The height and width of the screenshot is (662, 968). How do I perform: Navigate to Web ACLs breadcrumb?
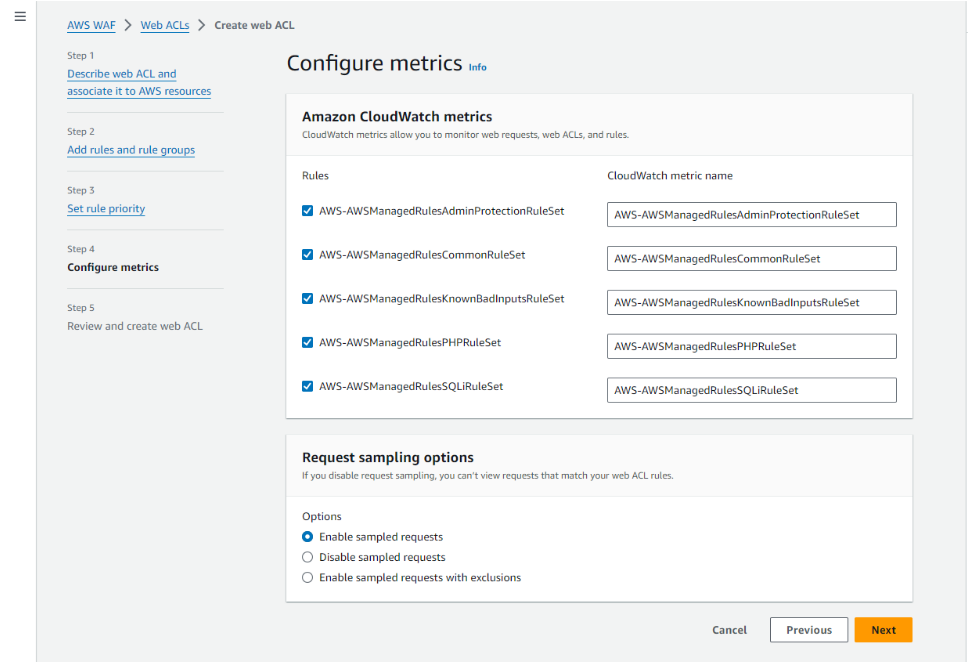pos(165,25)
